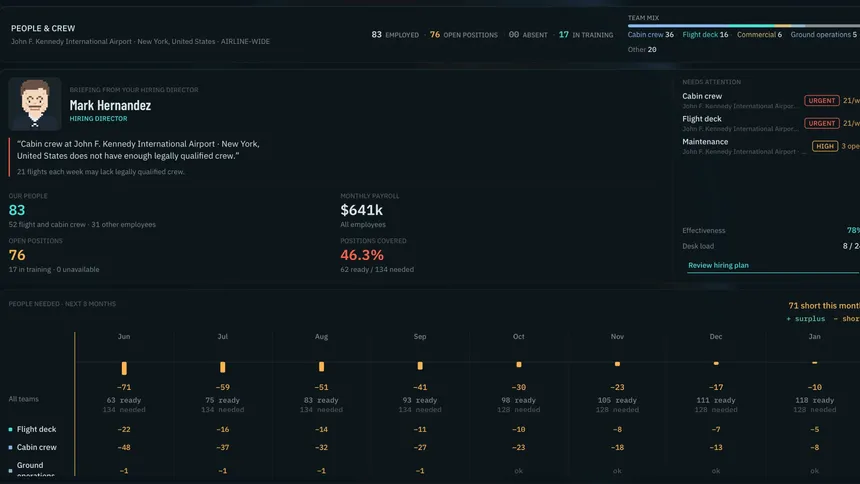The width and height of the screenshot is (860, 484).
Task: Click the Monthly Payroll $641k value
Action: click(x=361, y=210)
